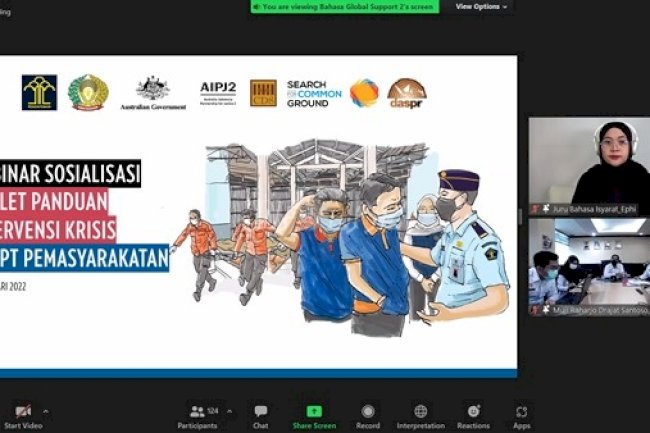
Task: Turn on camera with Start Video
Action: coord(23,413)
